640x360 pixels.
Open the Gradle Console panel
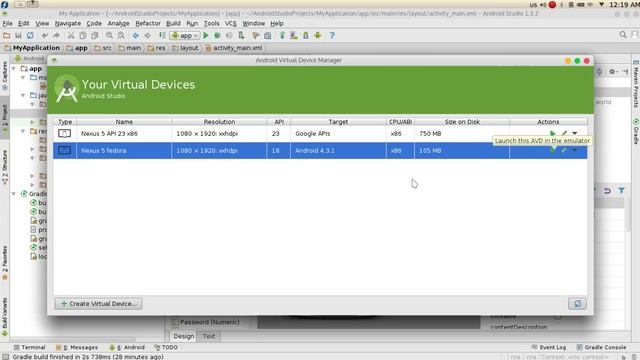point(601,347)
